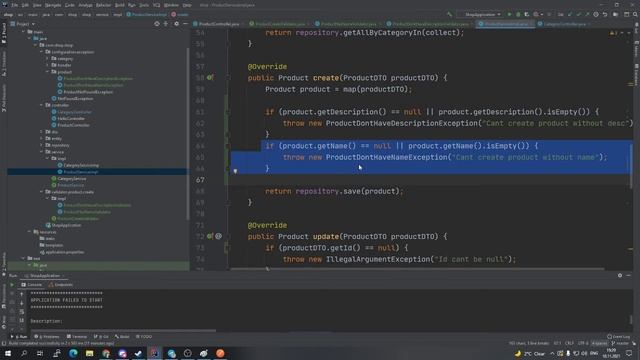The width and height of the screenshot is (640, 360).
Task: Switch to the ProductController.java tab
Action: click(217, 24)
